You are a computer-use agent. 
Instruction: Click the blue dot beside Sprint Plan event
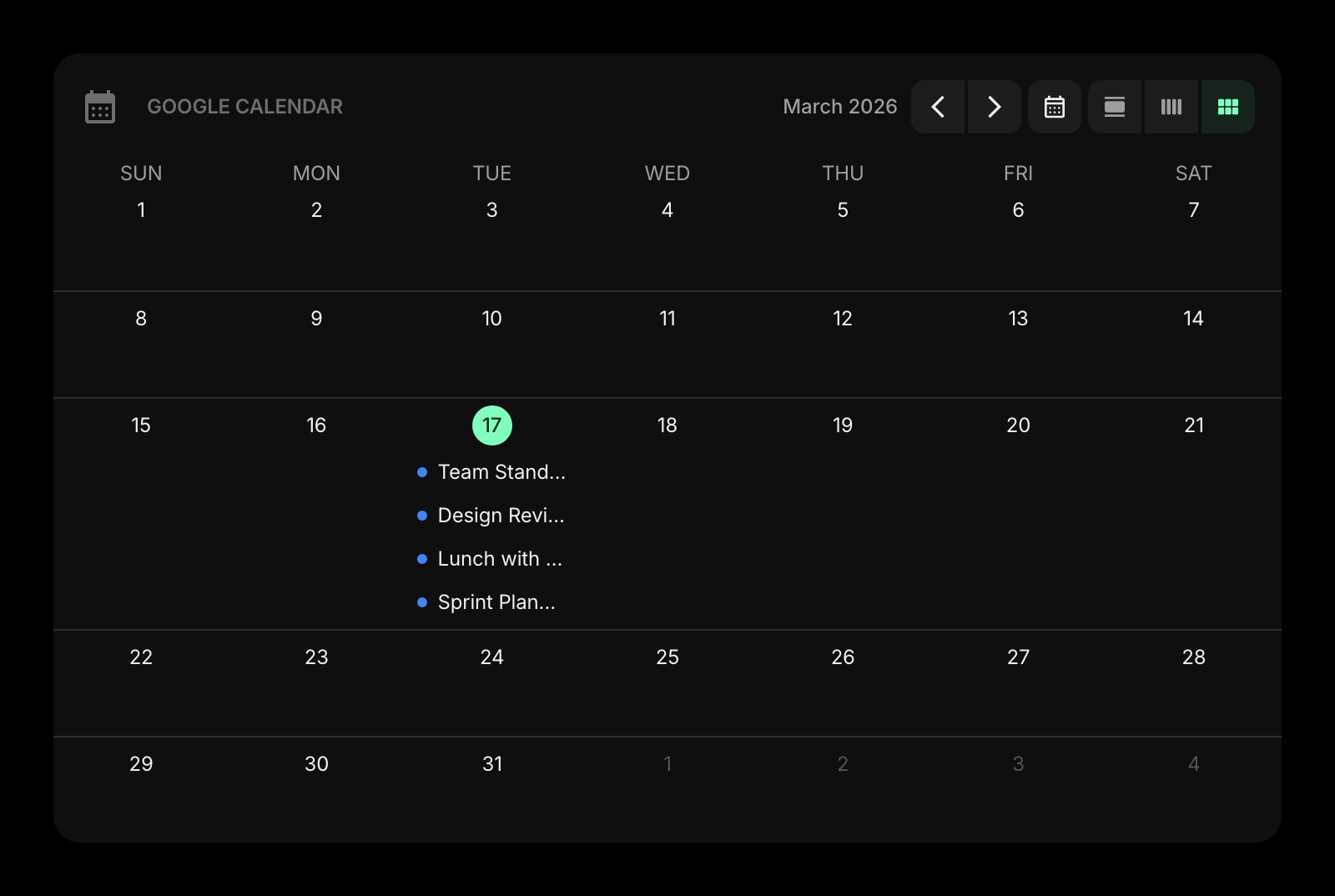tap(421, 602)
